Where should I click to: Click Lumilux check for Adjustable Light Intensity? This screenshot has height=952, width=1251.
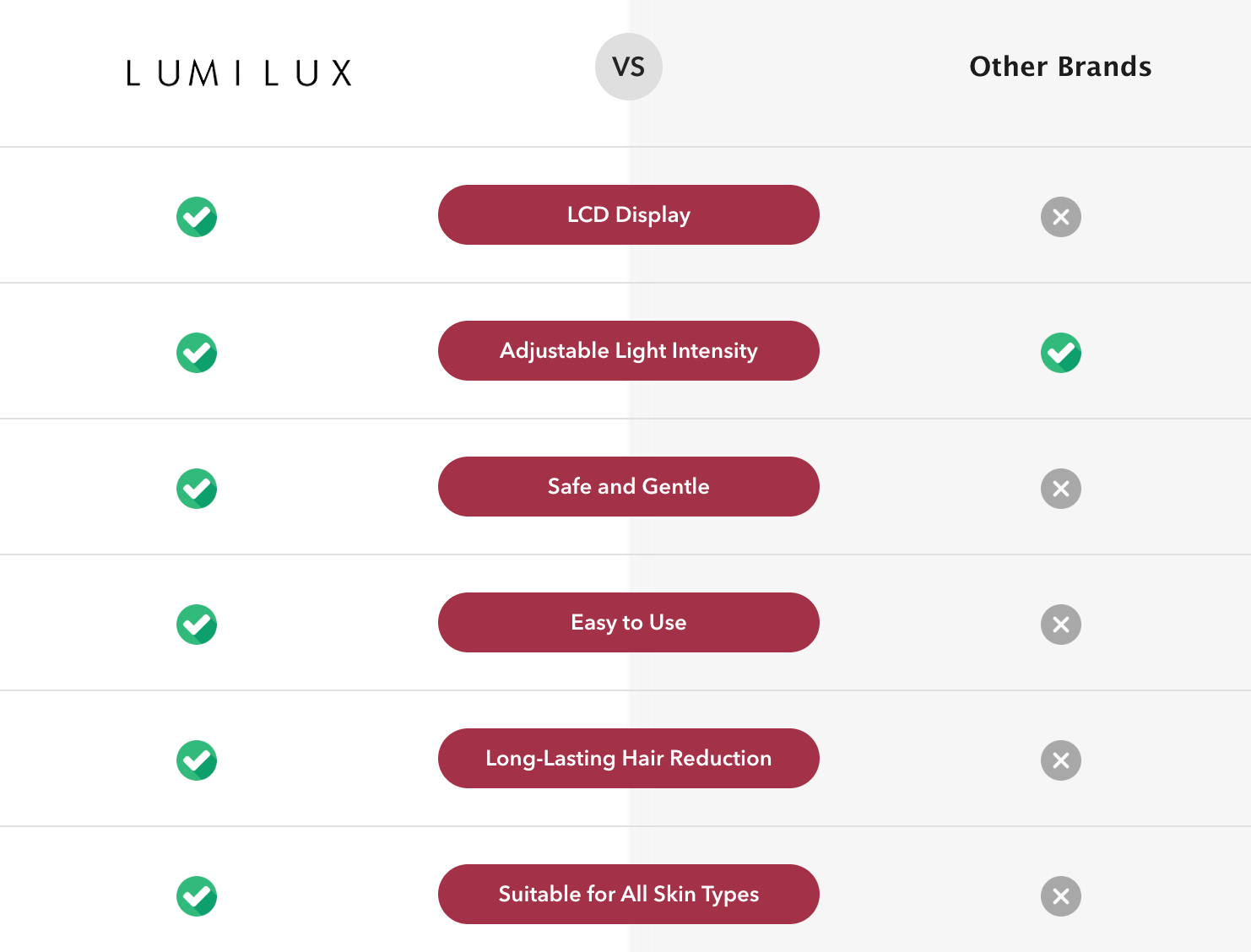pyautogui.click(x=197, y=353)
